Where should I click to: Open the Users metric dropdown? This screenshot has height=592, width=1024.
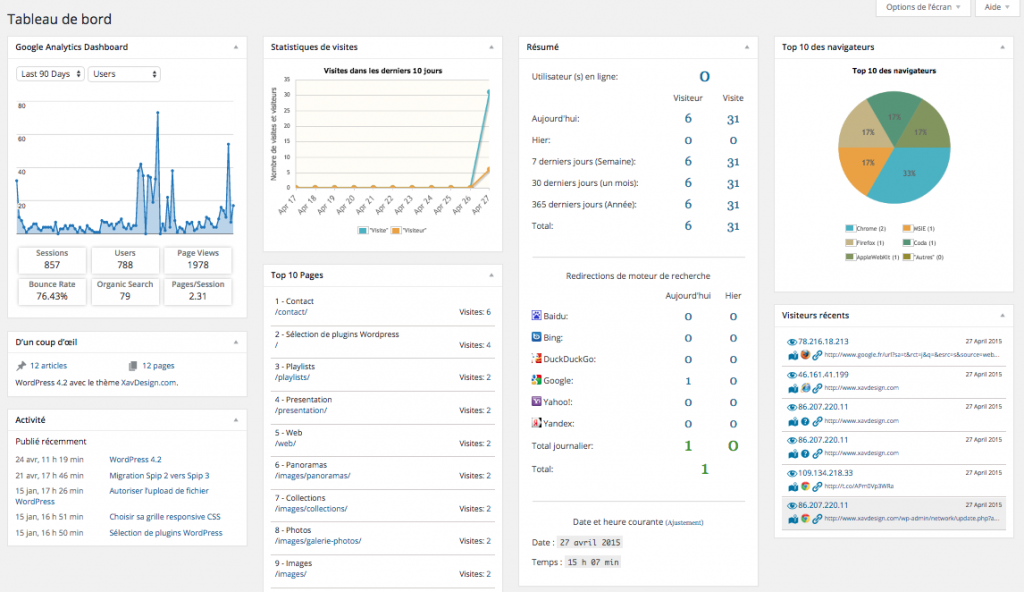point(124,74)
